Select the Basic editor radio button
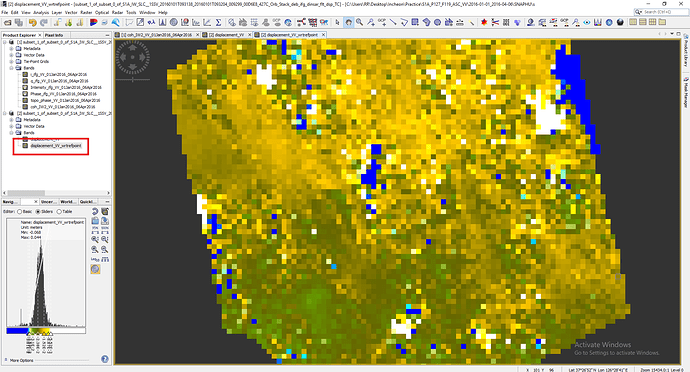The image size is (690, 372). point(25,212)
